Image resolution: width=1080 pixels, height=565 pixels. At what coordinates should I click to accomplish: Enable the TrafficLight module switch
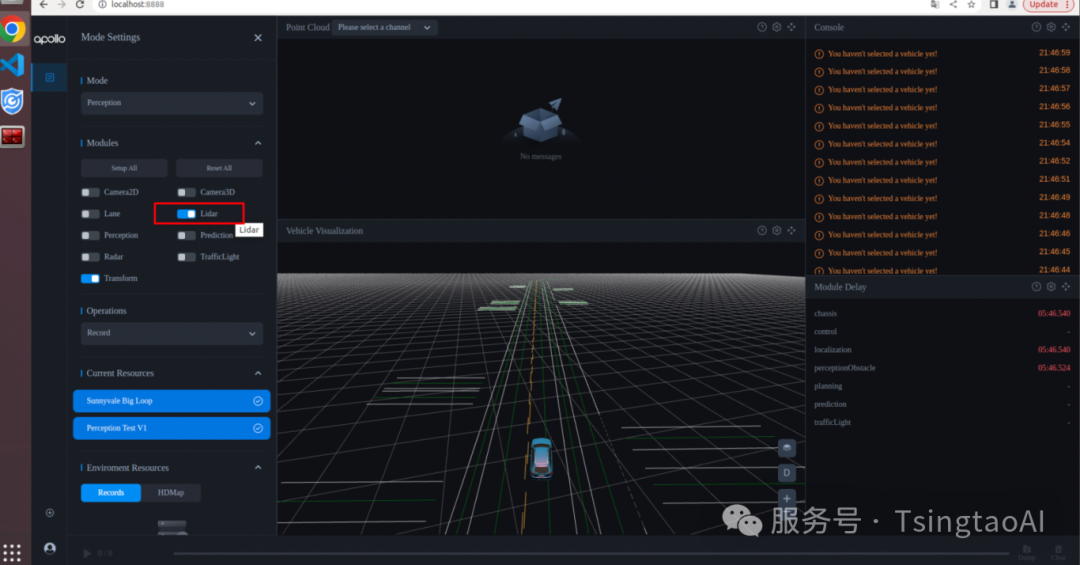click(186, 256)
